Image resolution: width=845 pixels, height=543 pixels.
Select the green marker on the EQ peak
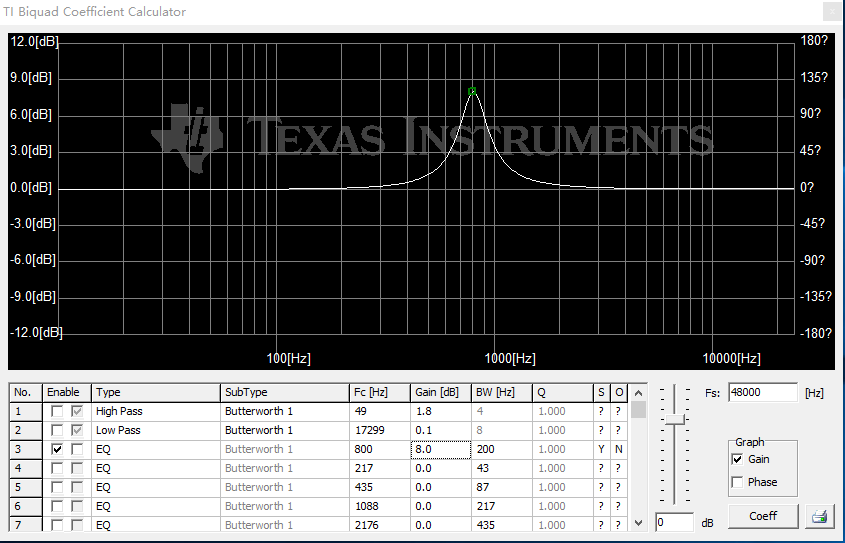tap(472, 91)
